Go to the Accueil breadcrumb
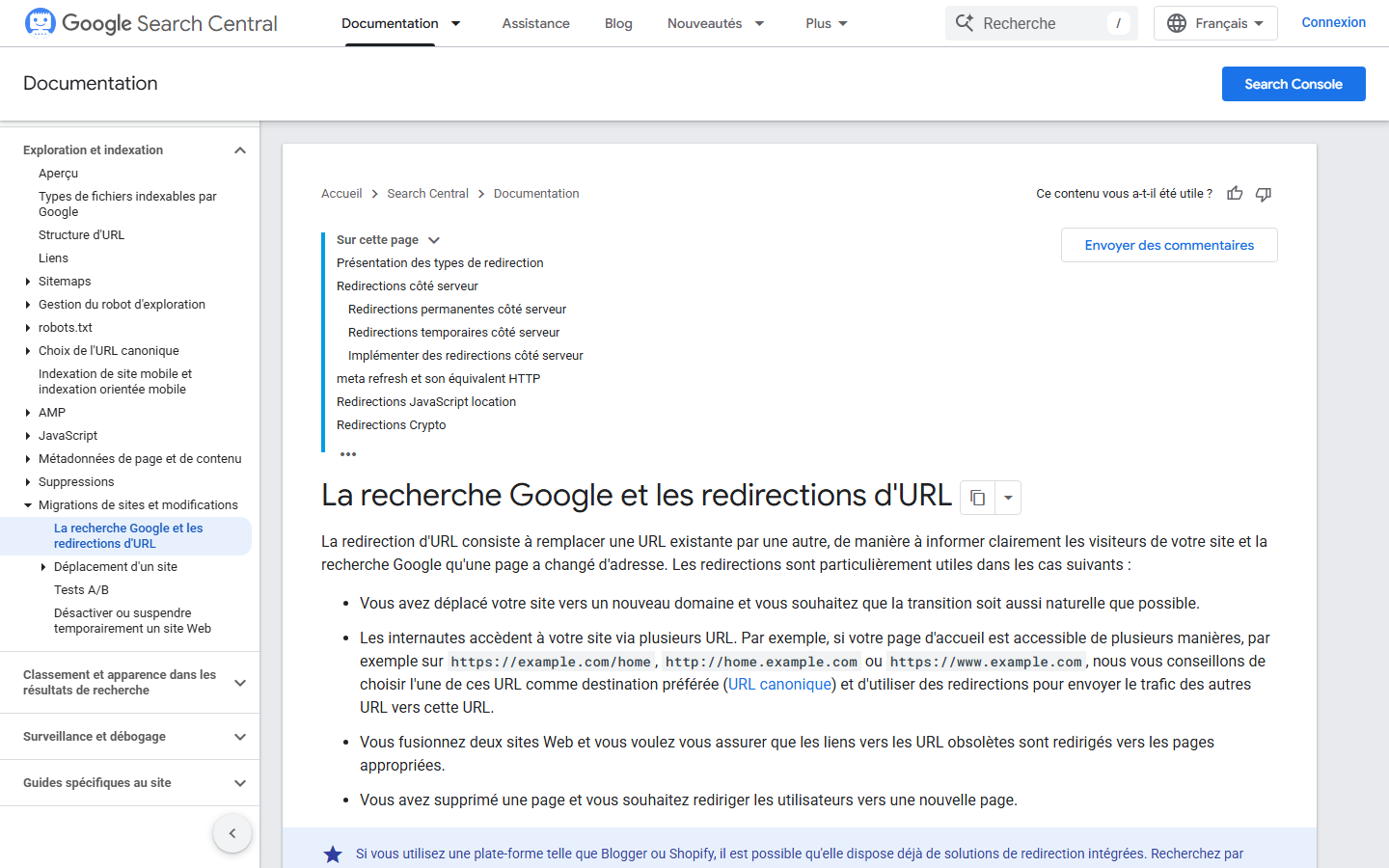This screenshot has width=1389, height=868. point(341,194)
